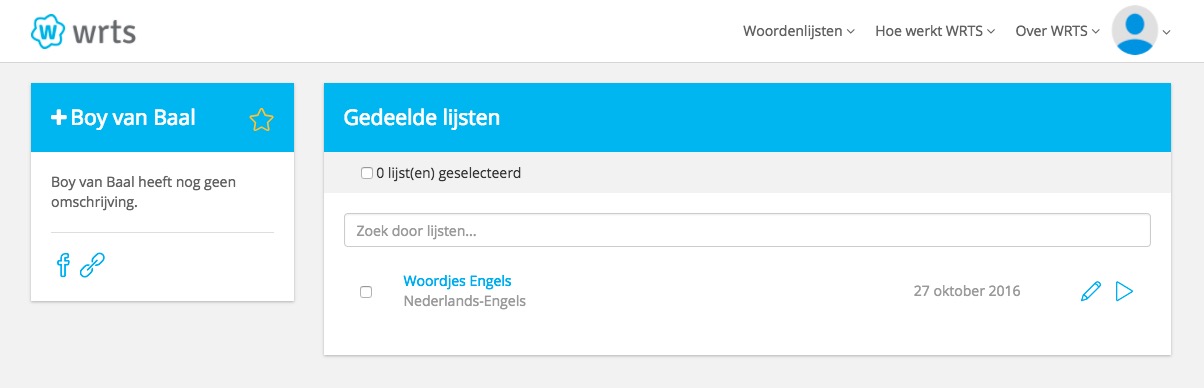This screenshot has width=1204, height=388.
Task: Click the Boy van Baal header name
Action: [133, 118]
